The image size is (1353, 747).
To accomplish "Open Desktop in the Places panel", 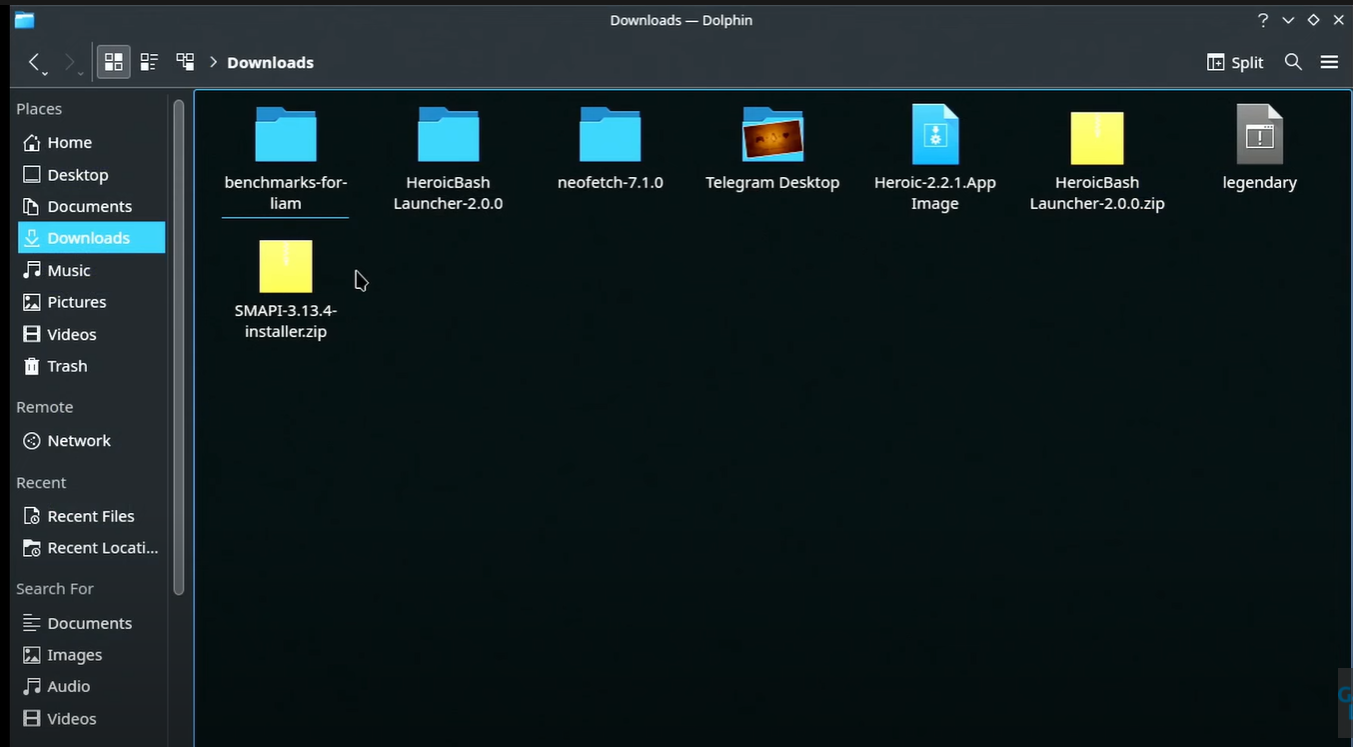I will [91, 174].
